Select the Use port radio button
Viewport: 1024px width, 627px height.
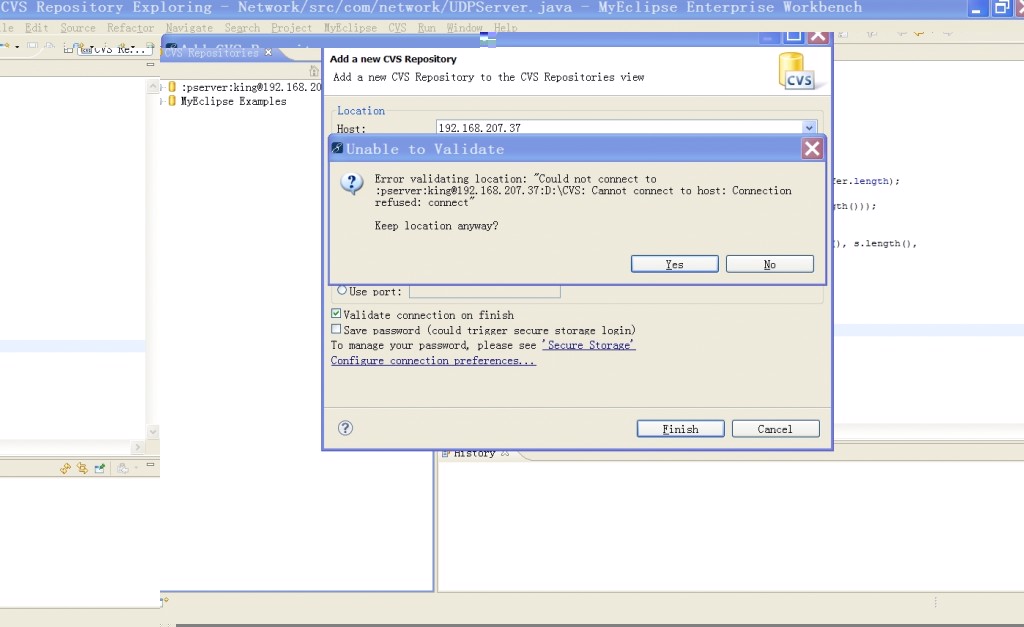click(x=342, y=290)
